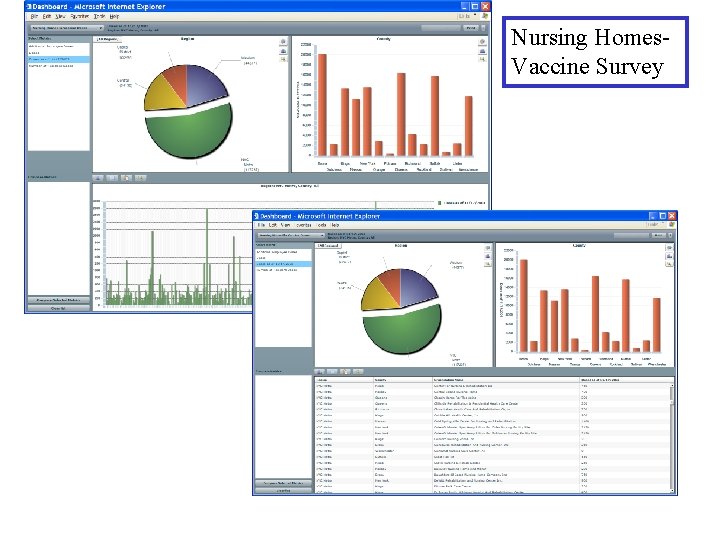Click bottom icon beside front window Region pie

pyautogui.click(x=487, y=264)
